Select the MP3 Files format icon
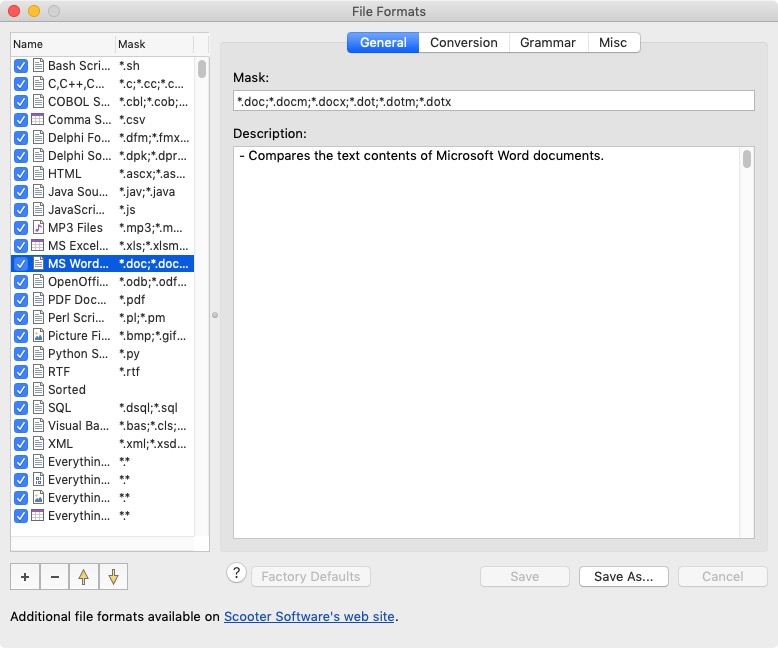 coord(38,228)
